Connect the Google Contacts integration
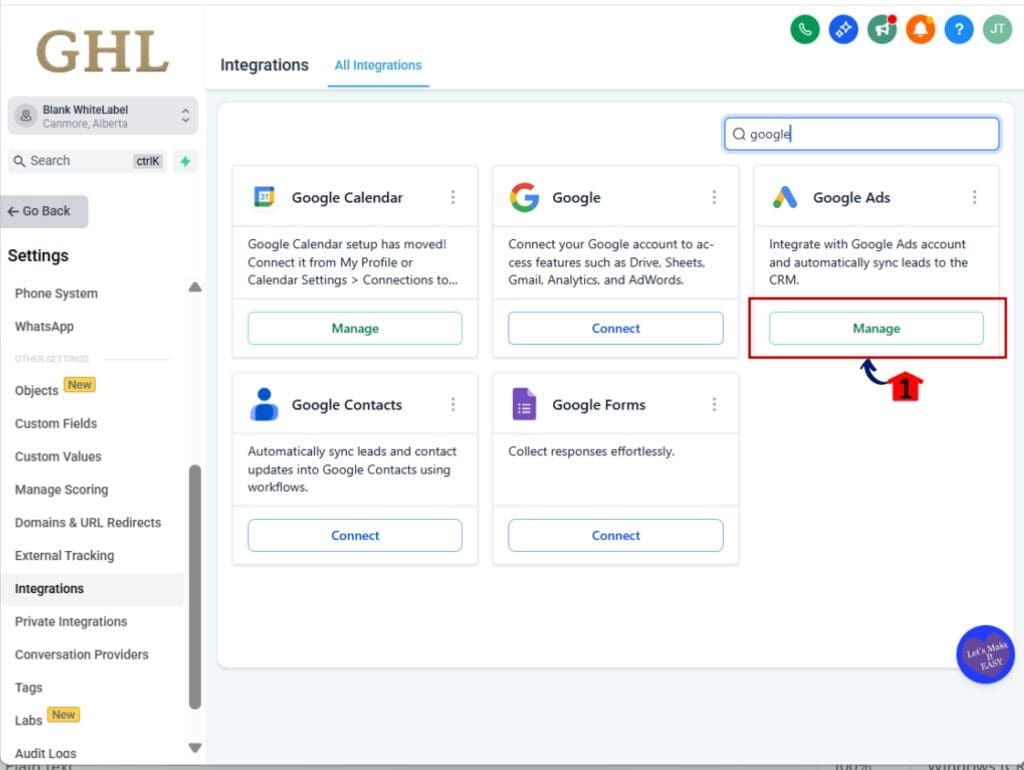 pos(355,535)
